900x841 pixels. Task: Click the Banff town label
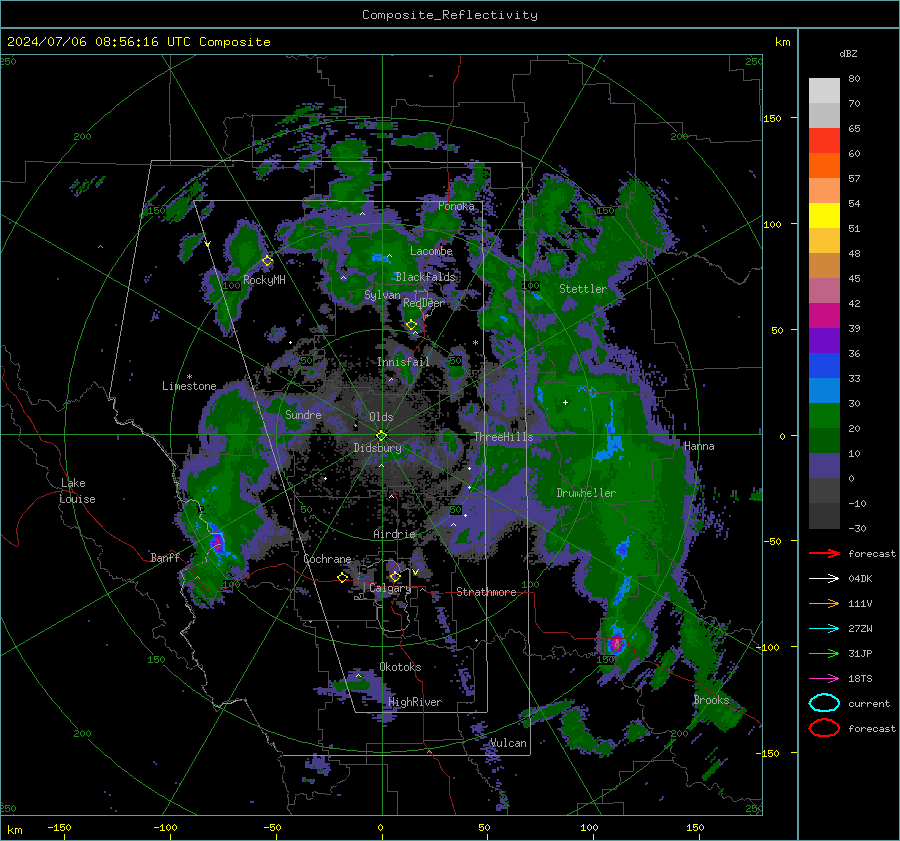[165, 558]
